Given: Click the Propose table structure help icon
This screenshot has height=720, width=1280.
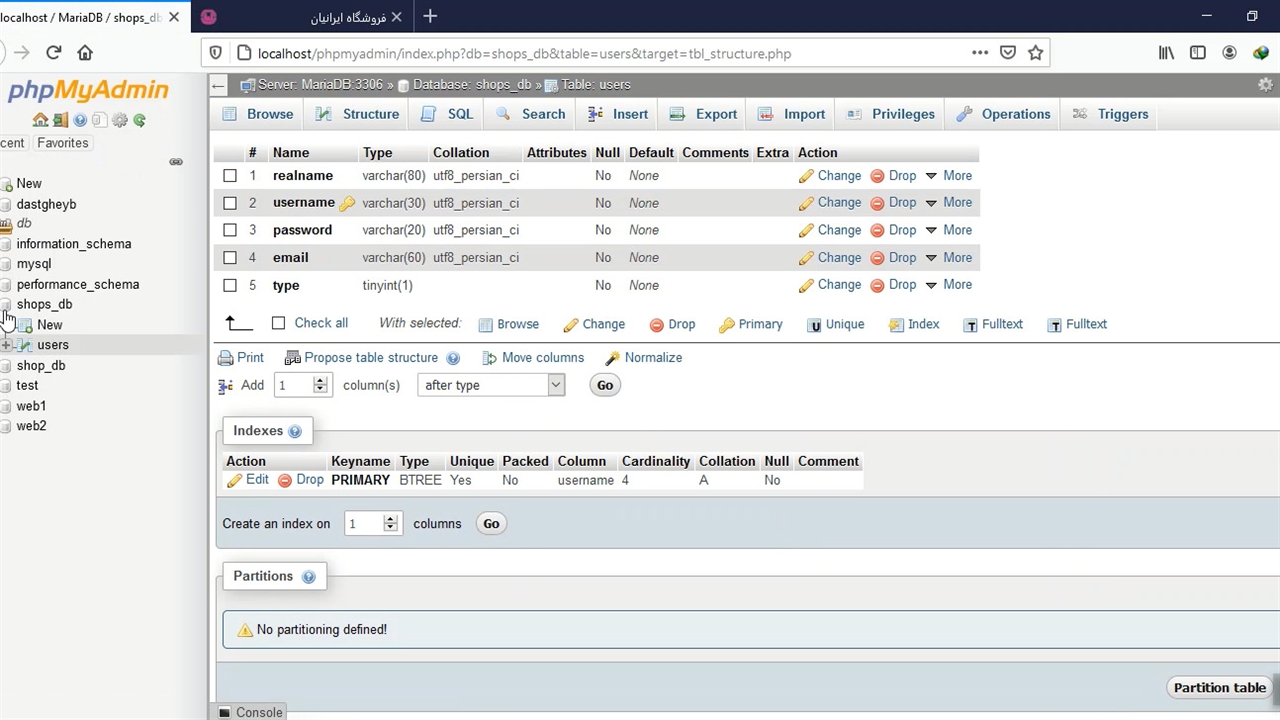Looking at the screenshot, I should tap(453, 358).
